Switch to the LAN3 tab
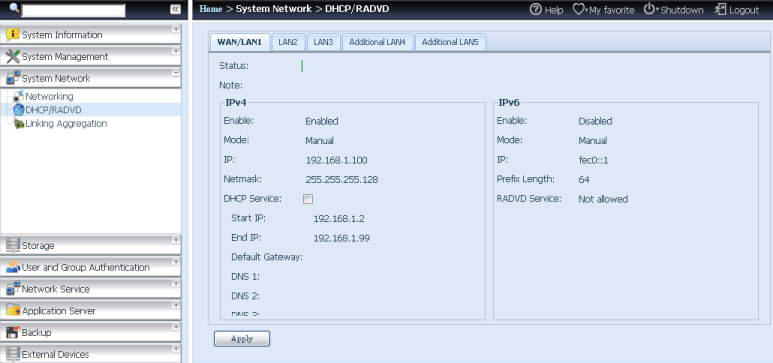This screenshot has height=363, width=773. 323,42
